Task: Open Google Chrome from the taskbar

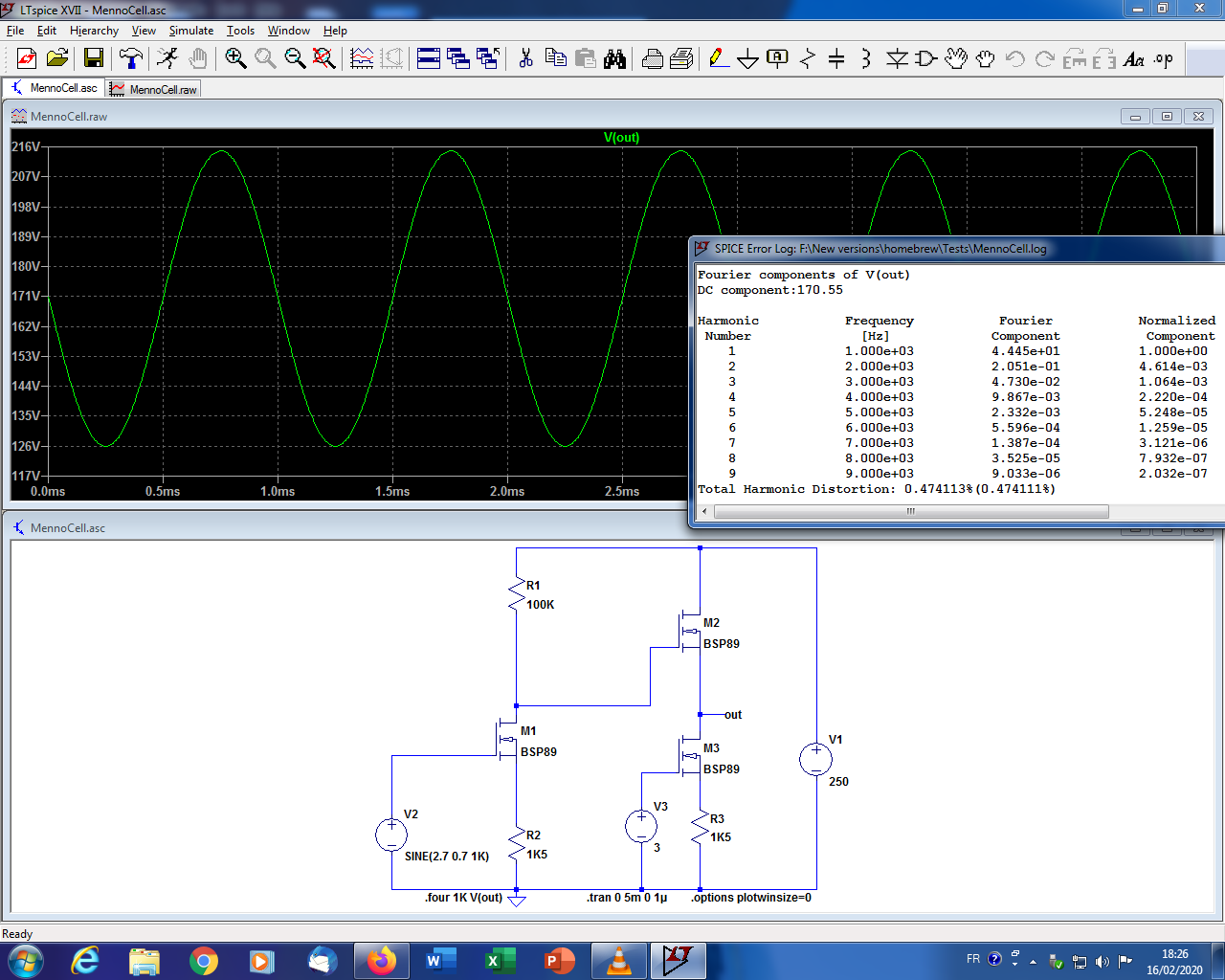Action: (x=203, y=961)
